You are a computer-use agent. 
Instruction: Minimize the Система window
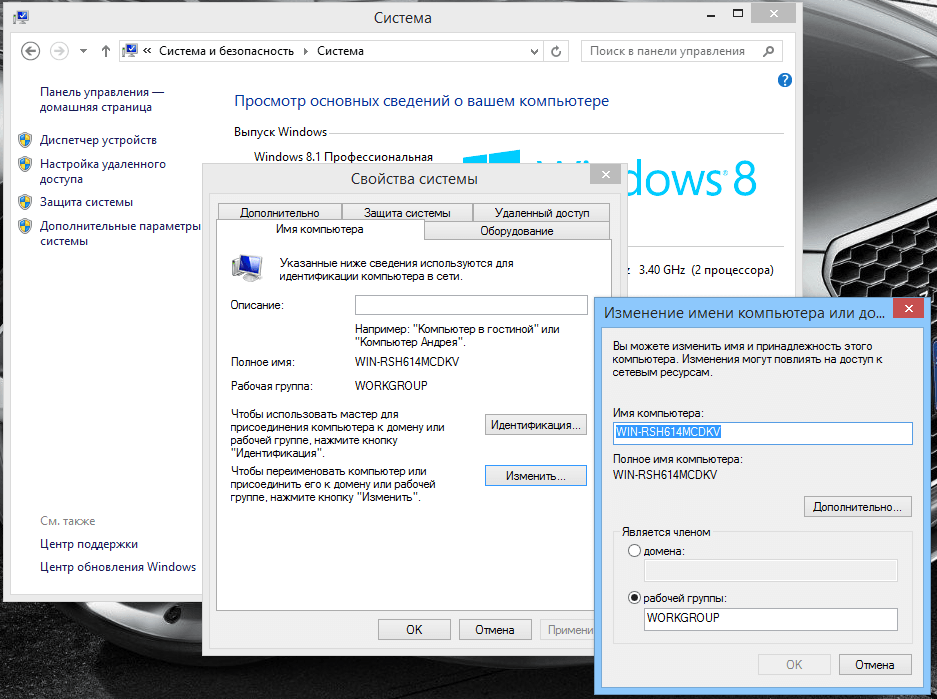tap(711, 14)
